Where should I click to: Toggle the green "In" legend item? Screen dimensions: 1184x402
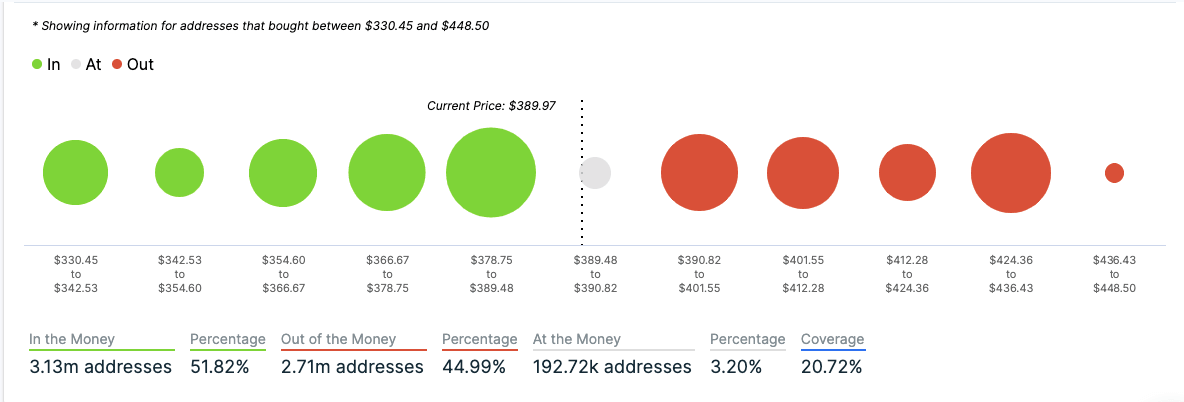(46, 65)
